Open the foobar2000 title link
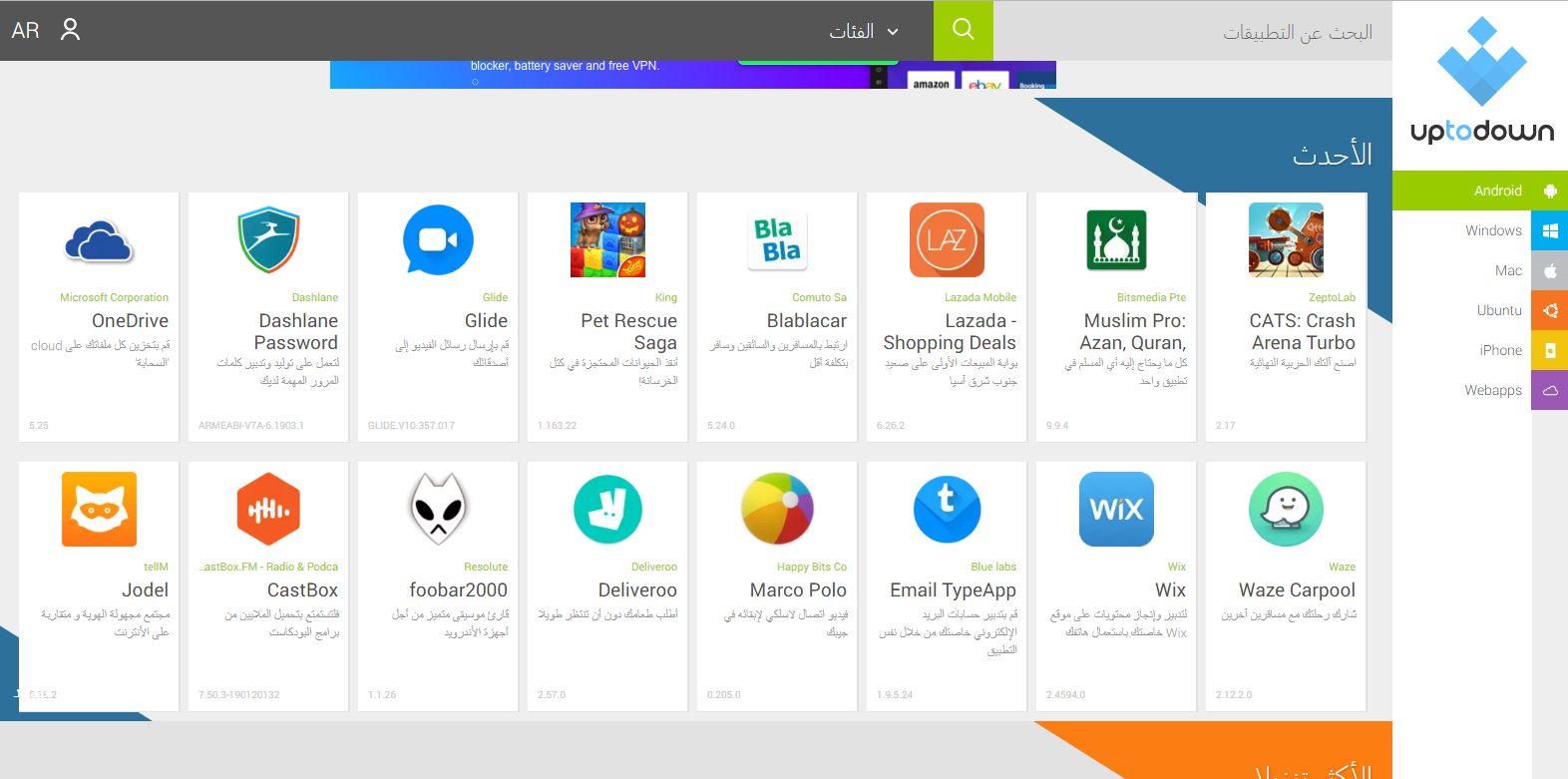 (x=458, y=590)
